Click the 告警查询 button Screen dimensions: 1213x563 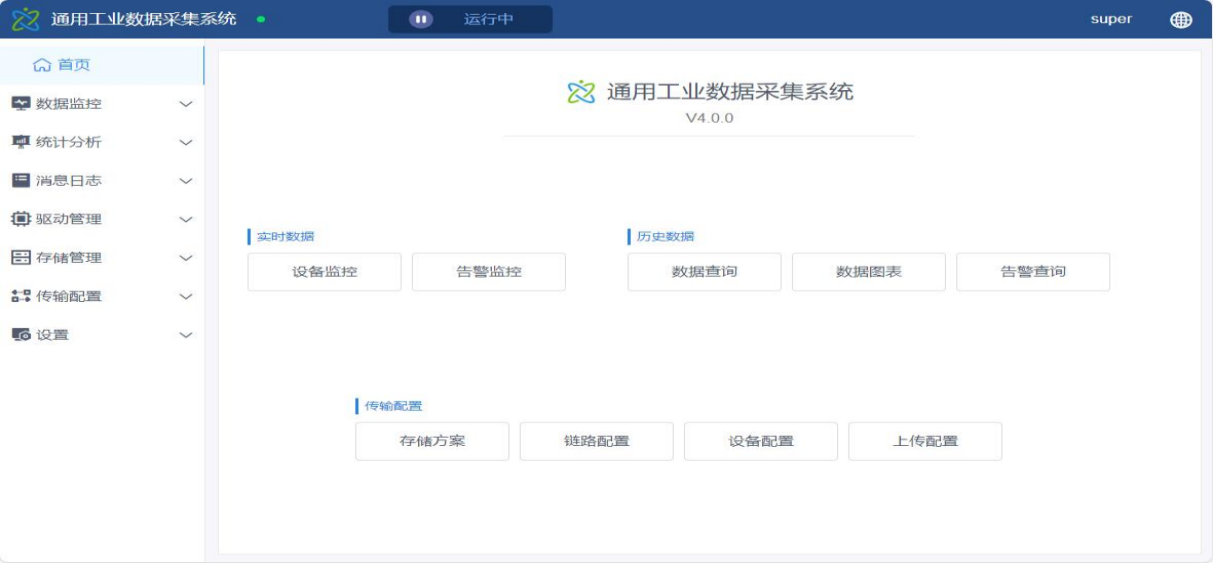pyautogui.click(x=1032, y=272)
